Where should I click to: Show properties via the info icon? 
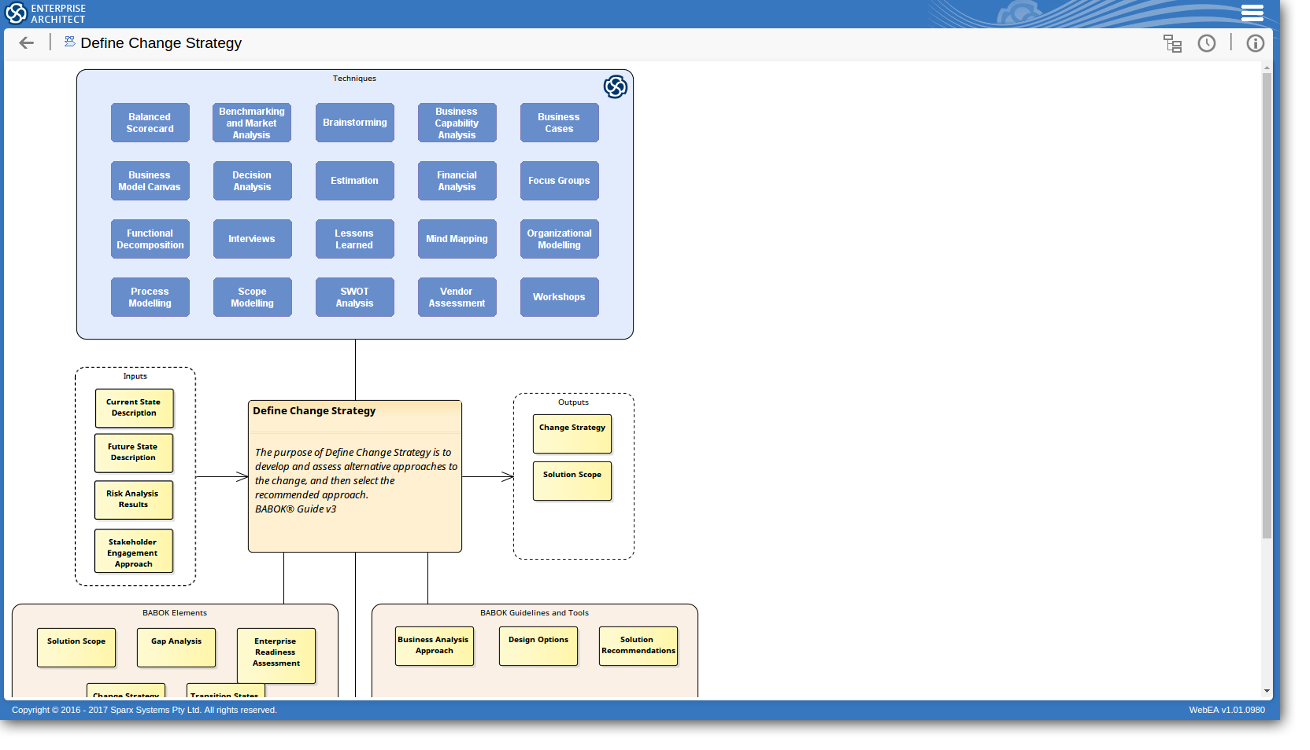click(1255, 43)
